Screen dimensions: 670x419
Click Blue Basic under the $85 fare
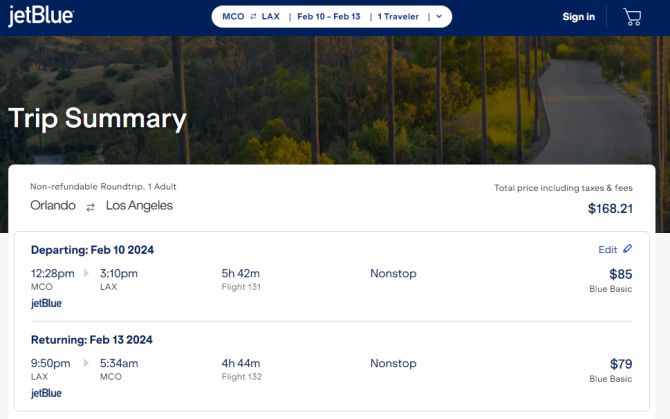(611, 289)
